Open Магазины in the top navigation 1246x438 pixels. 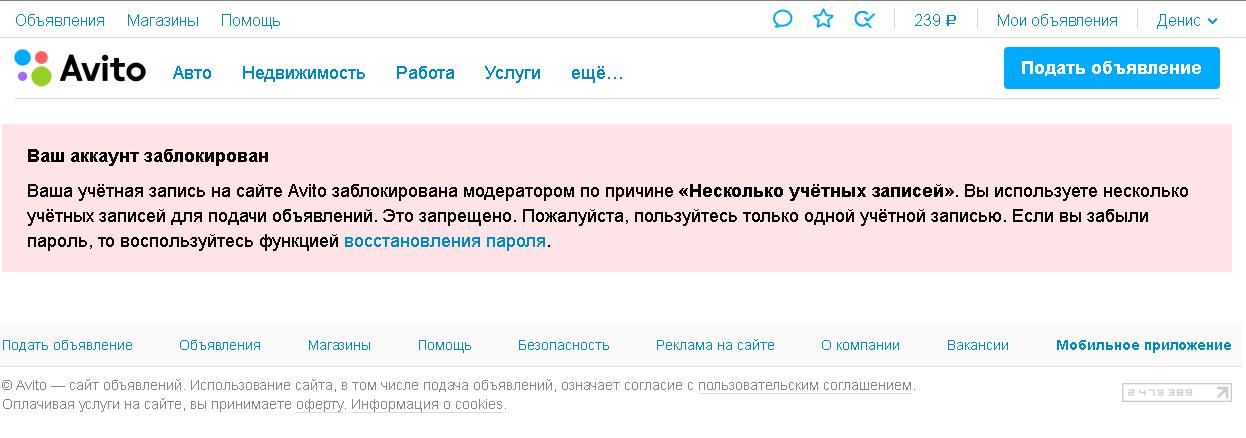pos(163,20)
